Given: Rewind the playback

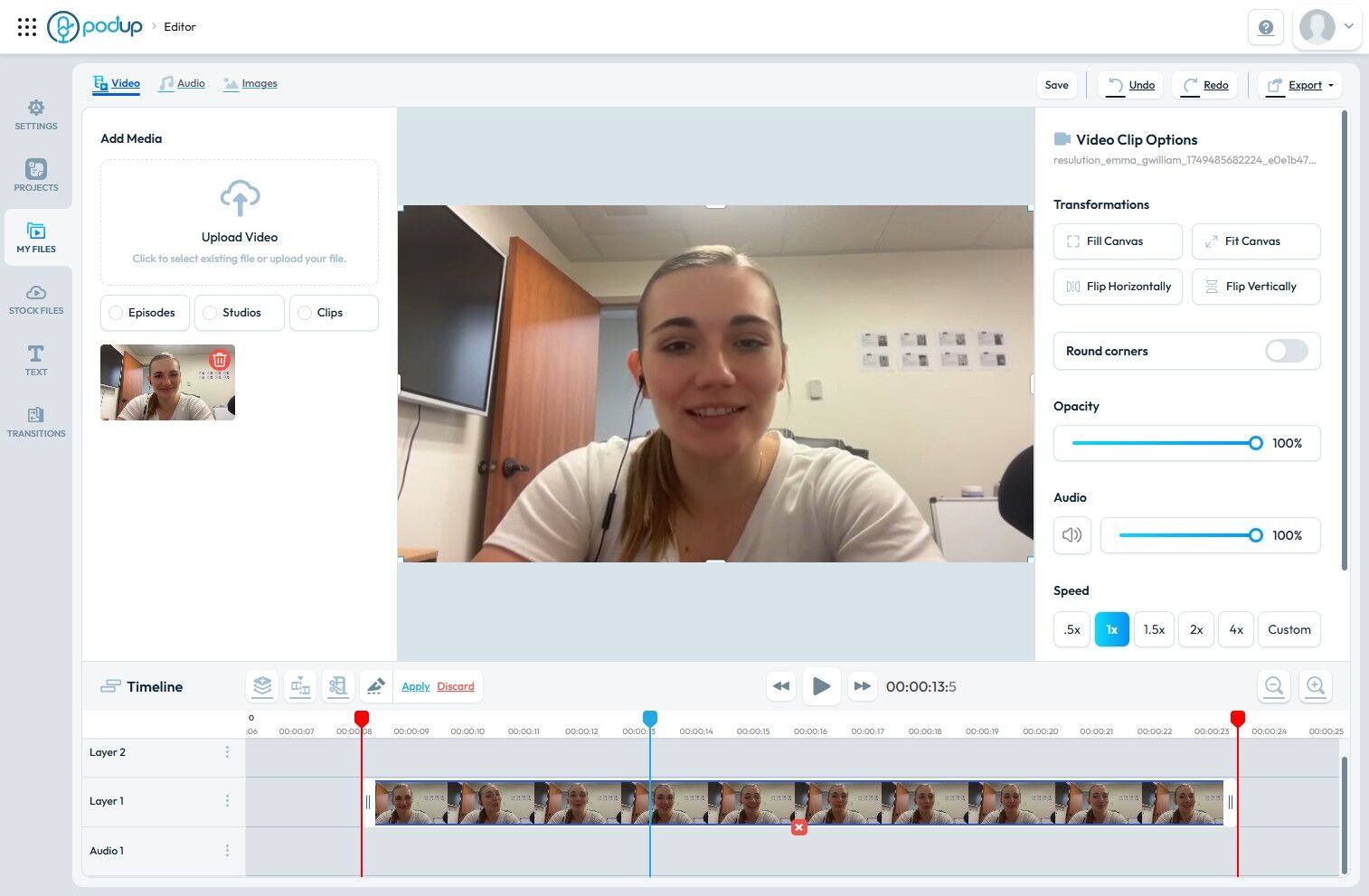Looking at the screenshot, I should pos(781,686).
